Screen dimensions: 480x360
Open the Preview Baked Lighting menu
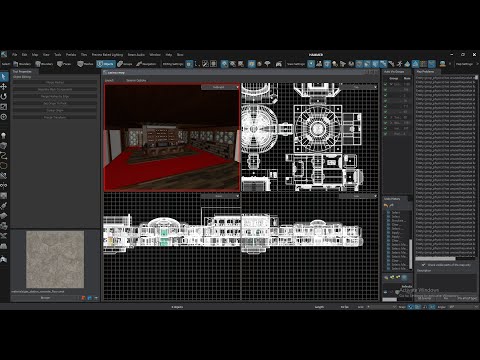coord(107,54)
